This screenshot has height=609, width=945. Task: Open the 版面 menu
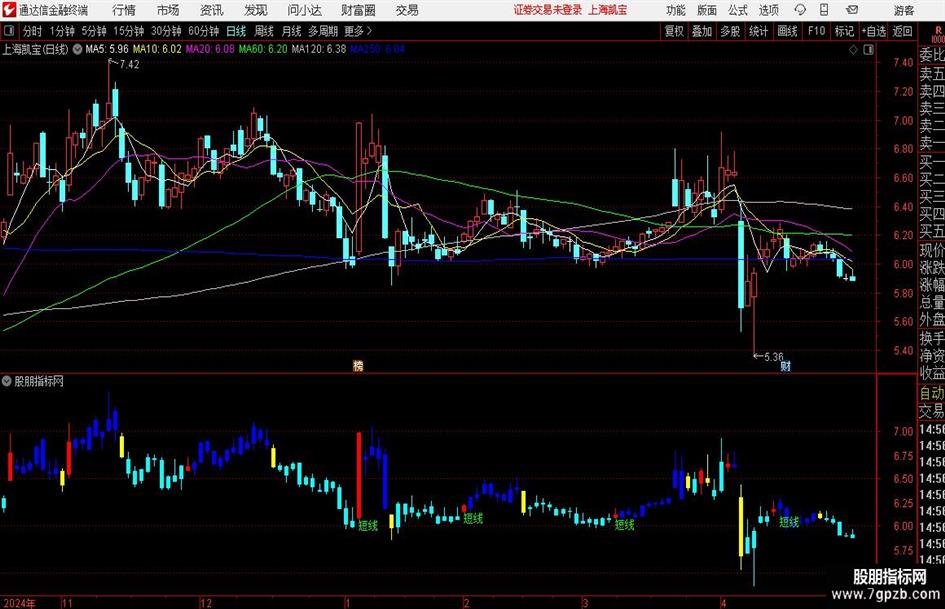pyautogui.click(x=706, y=10)
